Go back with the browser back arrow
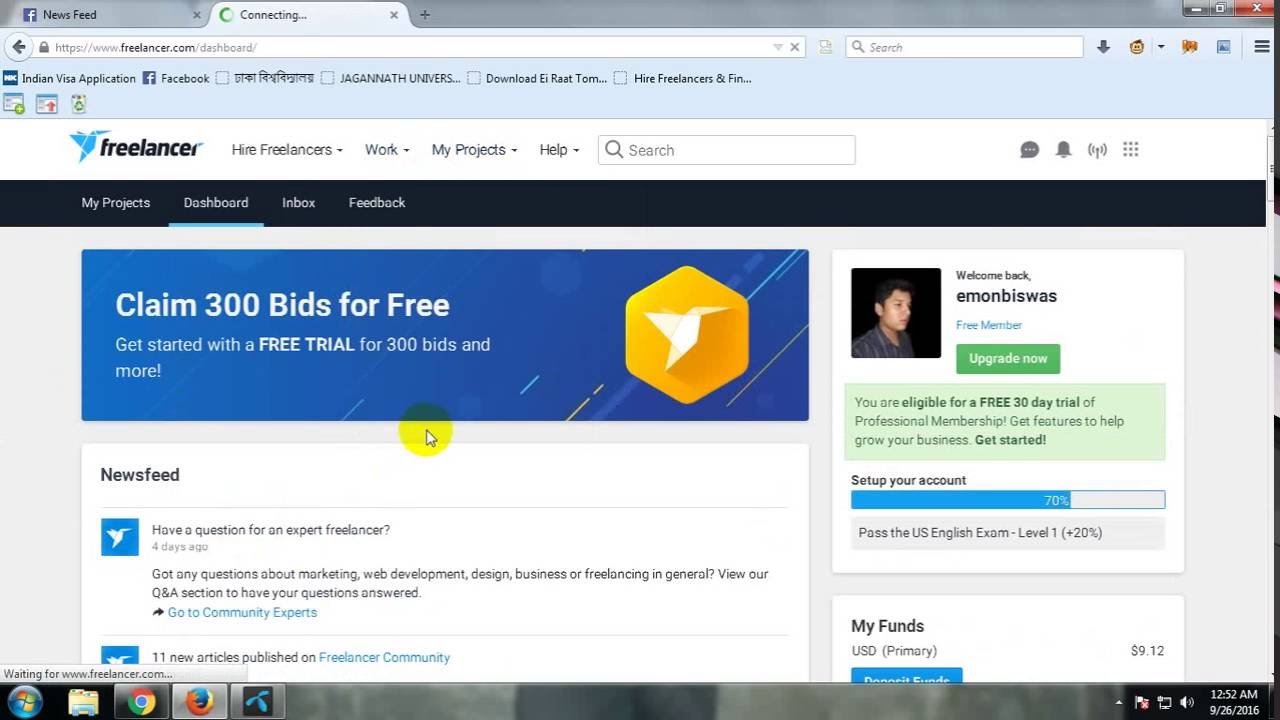Screen dimensions: 1280x720 click(18, 47)
